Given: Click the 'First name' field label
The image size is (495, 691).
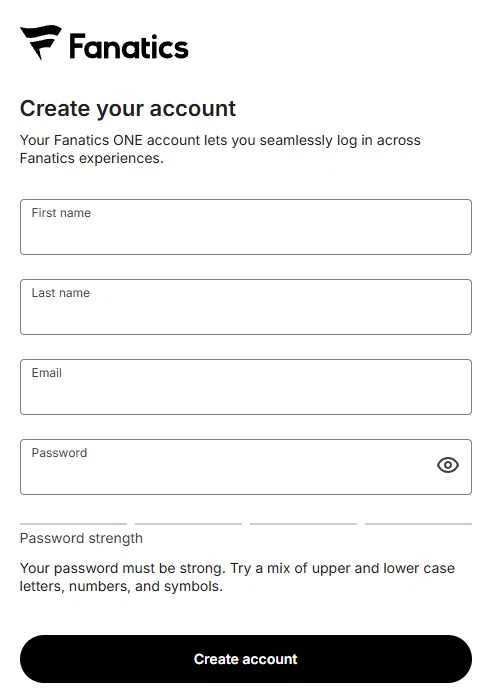Looking at the screenshot, I should [x=61, y=213].
